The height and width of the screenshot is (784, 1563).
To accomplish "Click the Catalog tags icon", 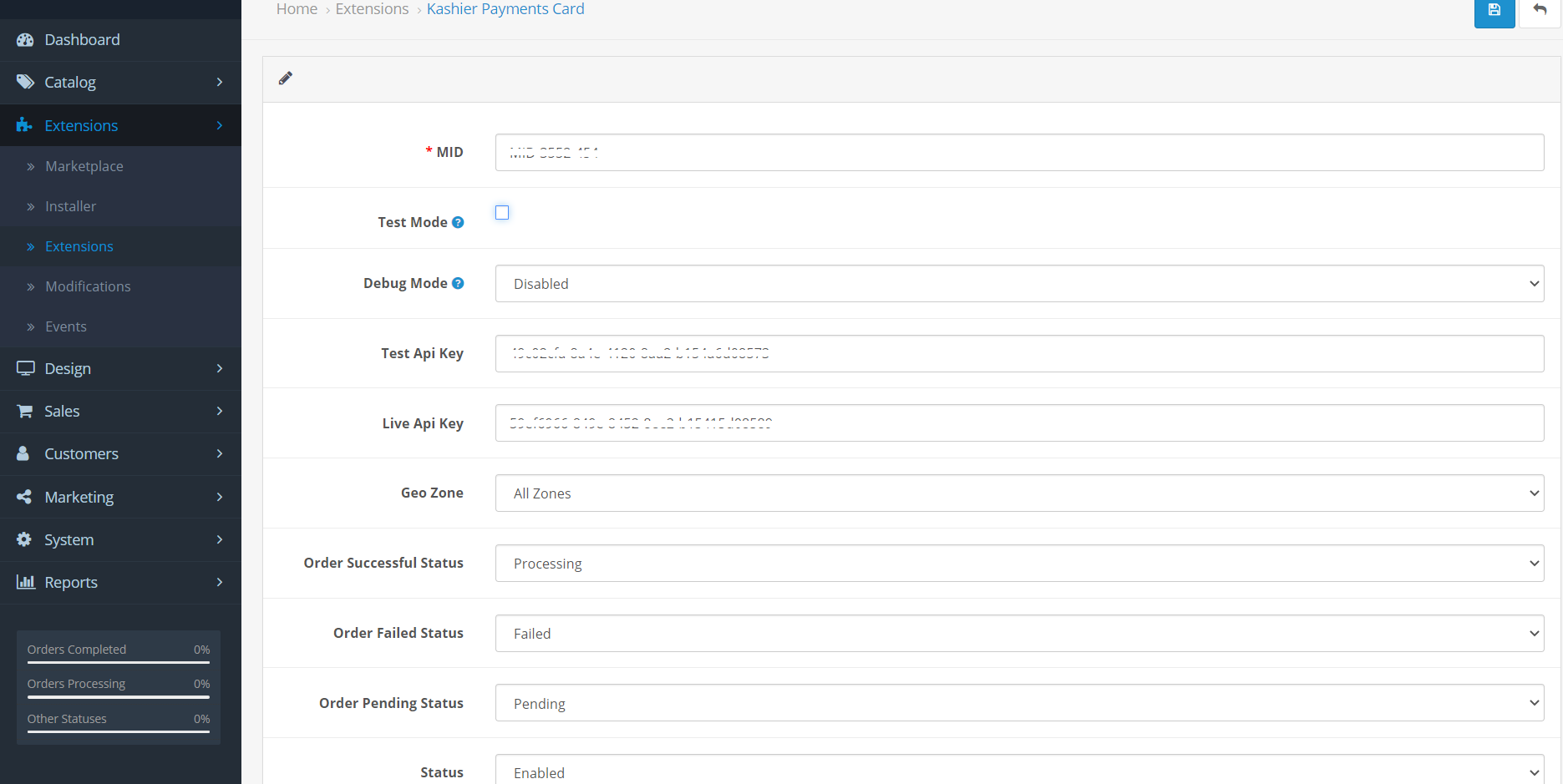I will pyautogui.click(x=25, y=82).
